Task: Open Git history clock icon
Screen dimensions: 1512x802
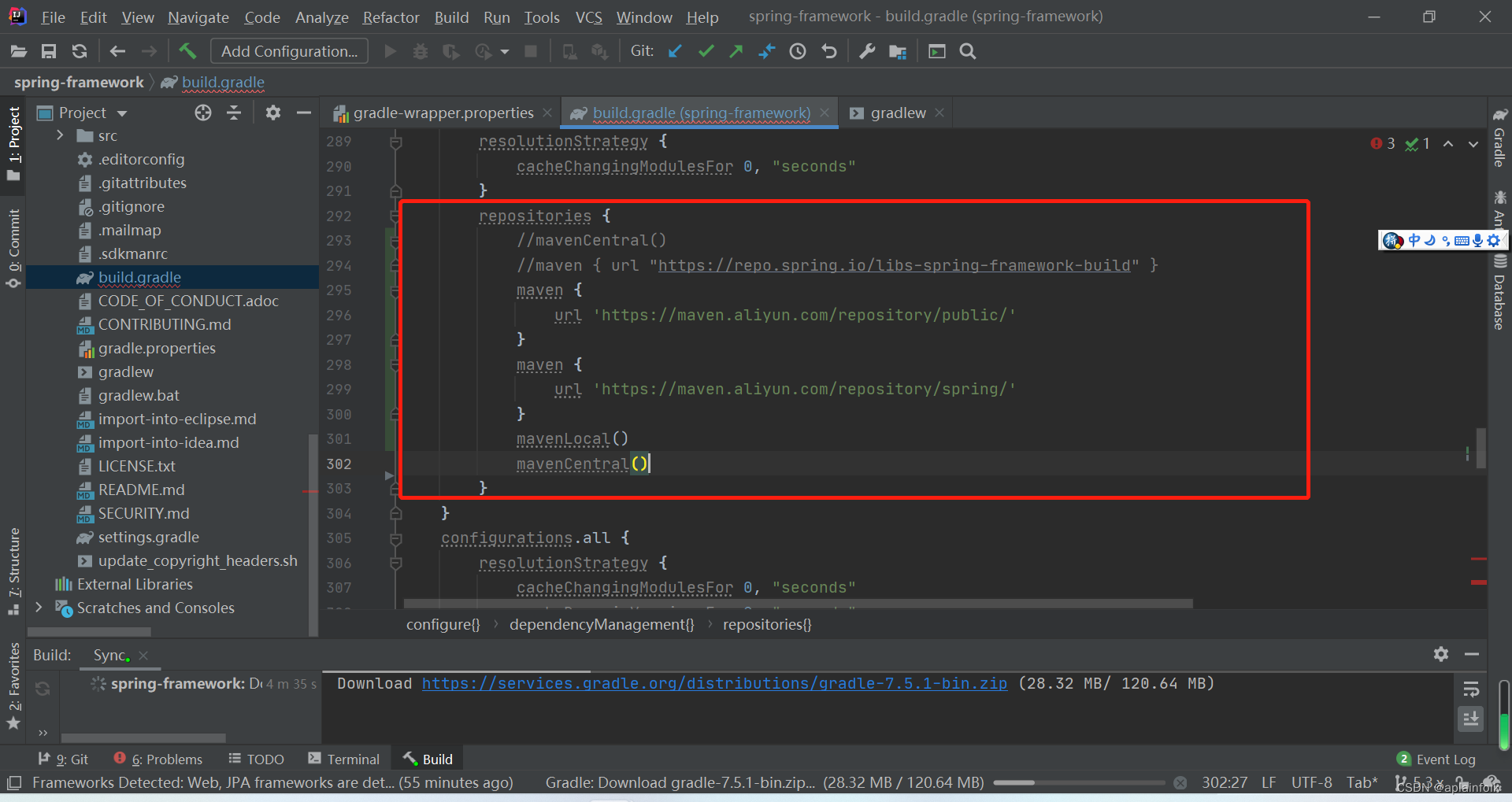Action: 798,51
